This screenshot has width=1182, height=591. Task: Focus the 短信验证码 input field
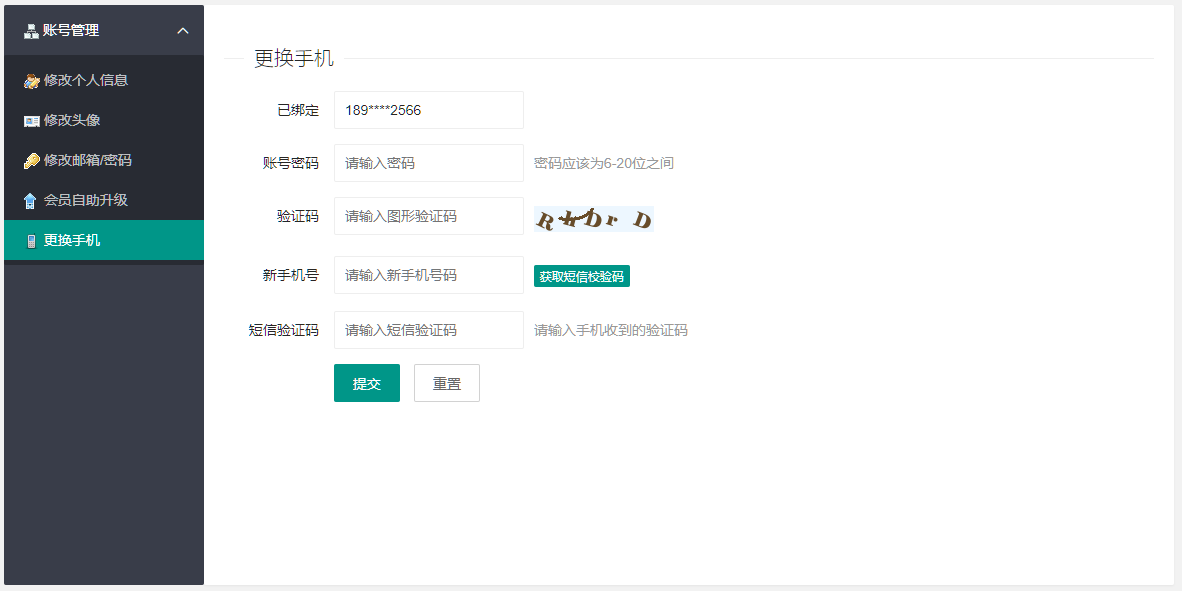[429, 330]
